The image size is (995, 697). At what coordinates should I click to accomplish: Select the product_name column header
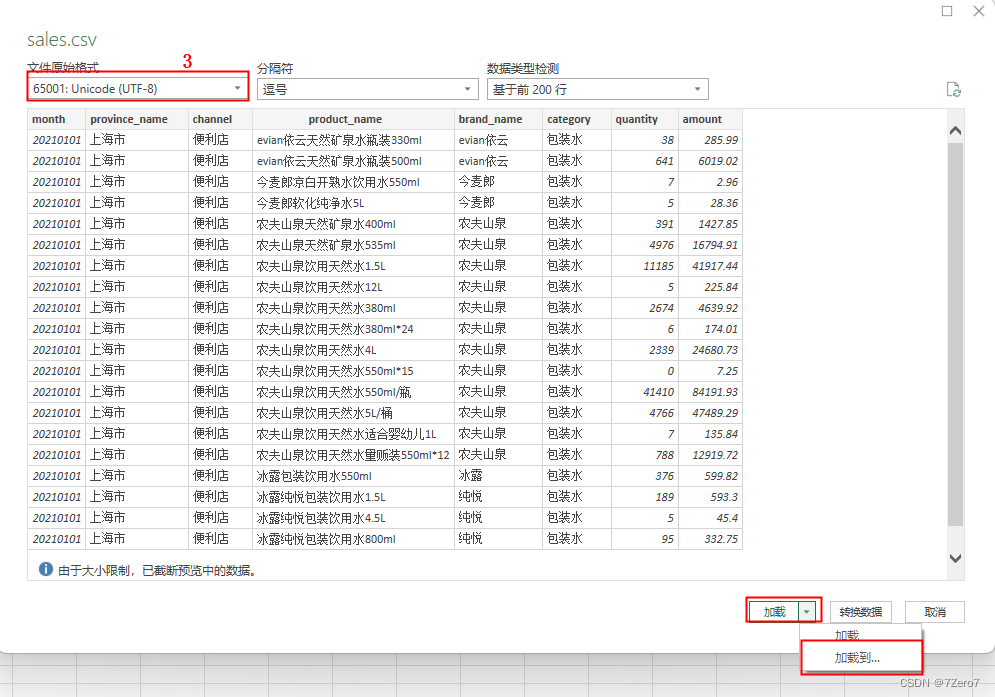tap(345, 118)
